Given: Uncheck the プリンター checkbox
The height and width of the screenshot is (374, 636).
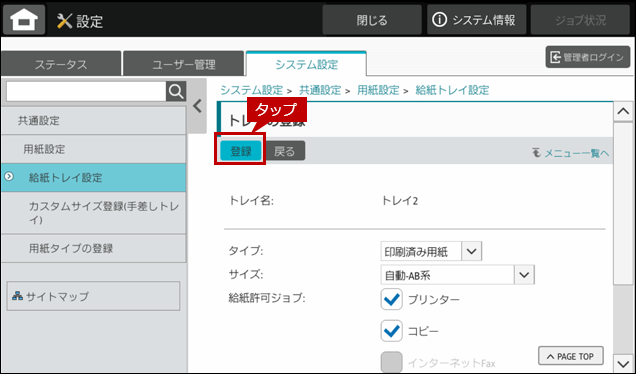Looking at the screenshot, I should [391, 299].
